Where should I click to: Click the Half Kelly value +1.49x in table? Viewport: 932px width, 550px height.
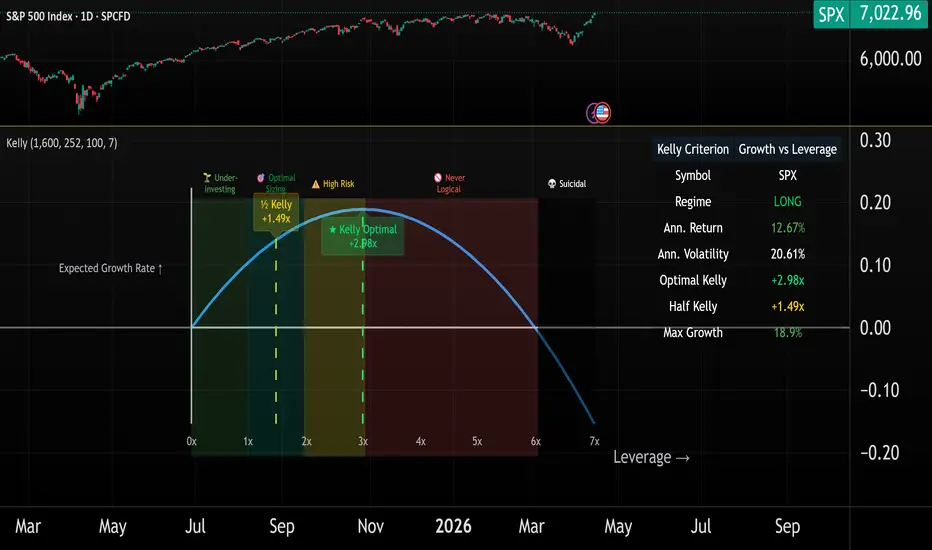click(788, 306)
